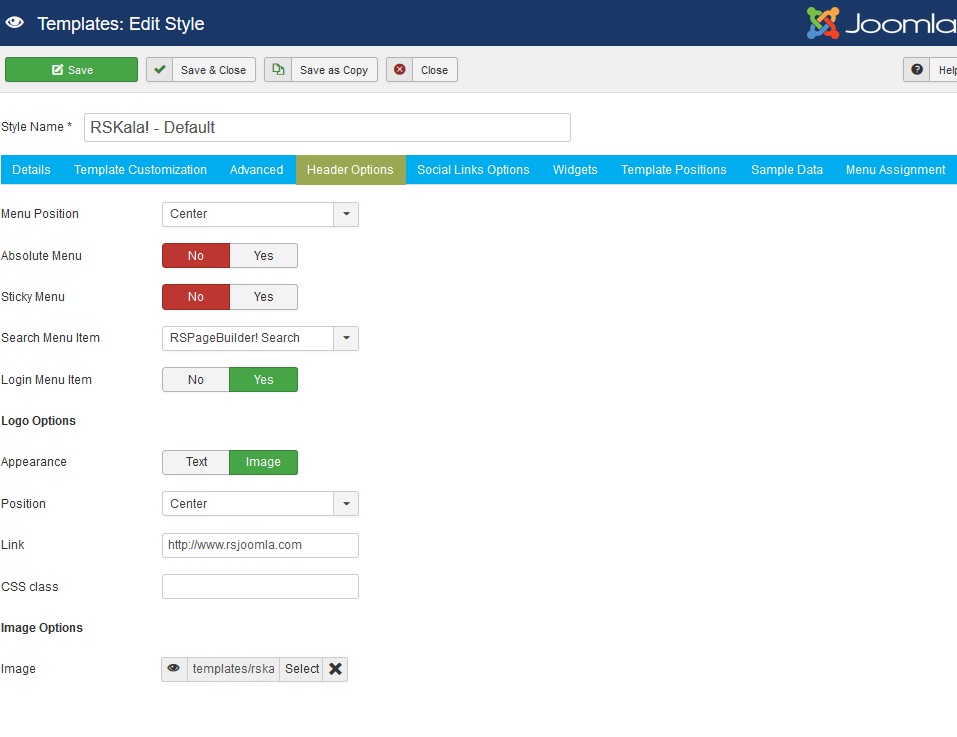Viewport: 957px width, 737px height.
Task: Click the image path field showing templates/rska
Action: point(233,669)
